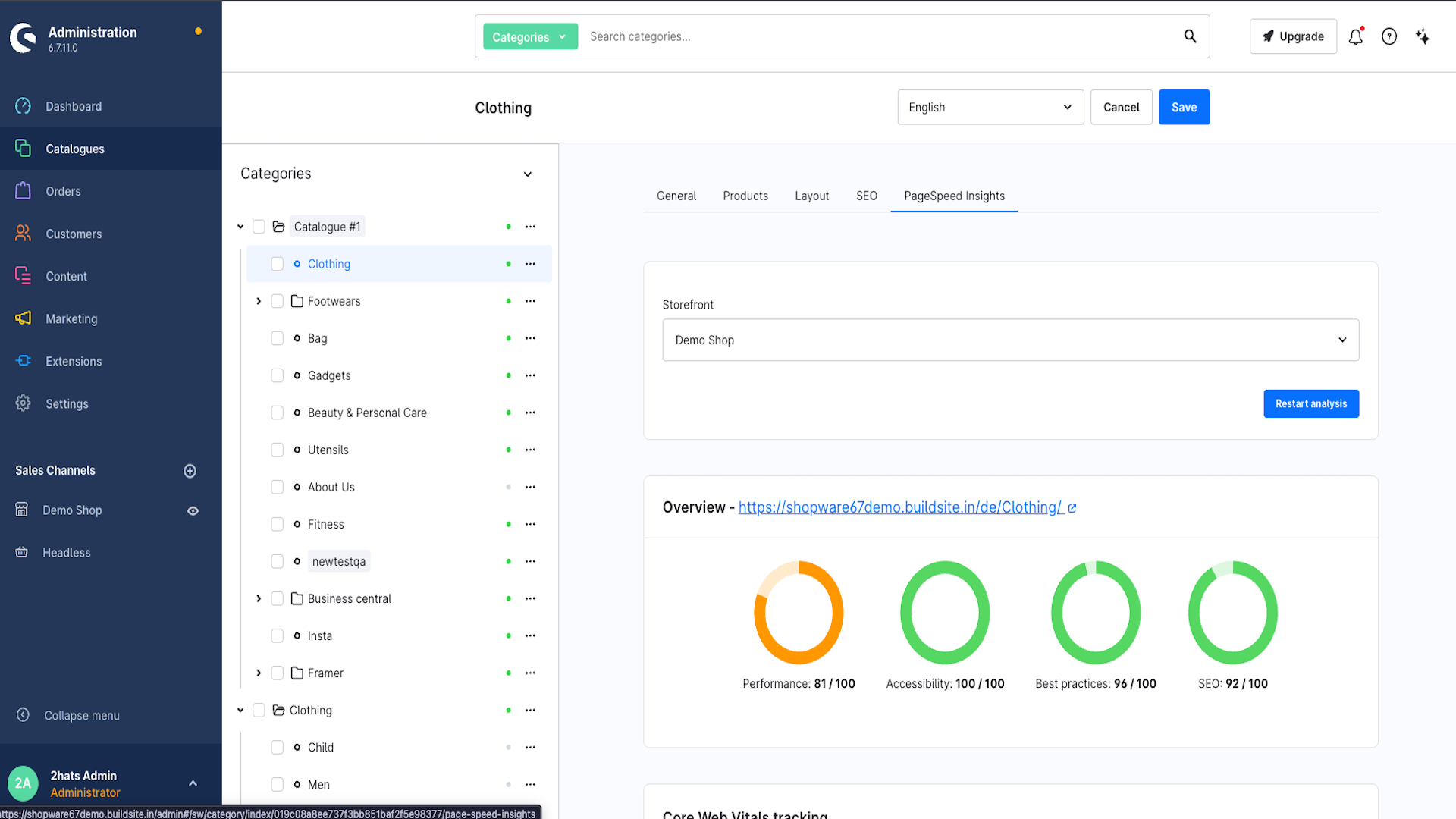Expand the Business central category
The height and width of the screenshot is (819, 1456).
click(259, 598)
